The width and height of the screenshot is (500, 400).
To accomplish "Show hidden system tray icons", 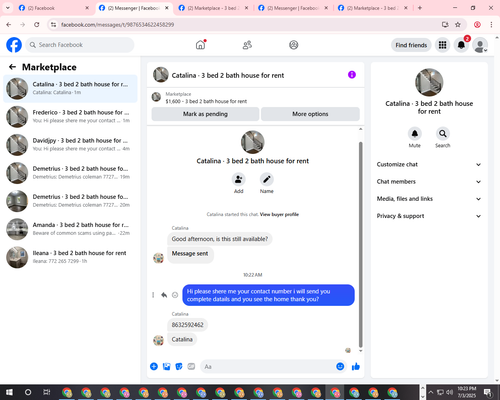I will pos(431,392).
